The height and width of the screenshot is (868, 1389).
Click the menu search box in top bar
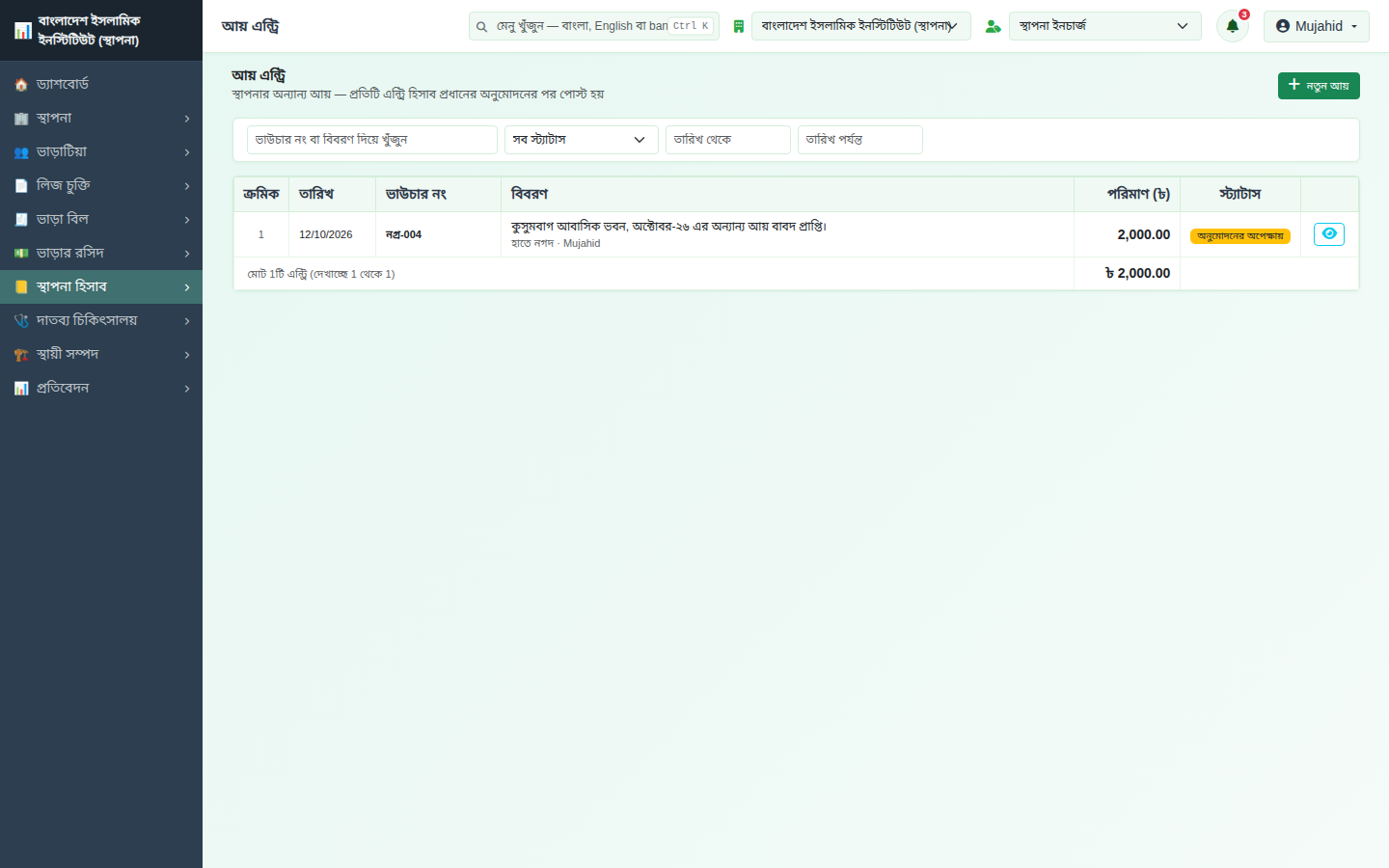[594, 26]
